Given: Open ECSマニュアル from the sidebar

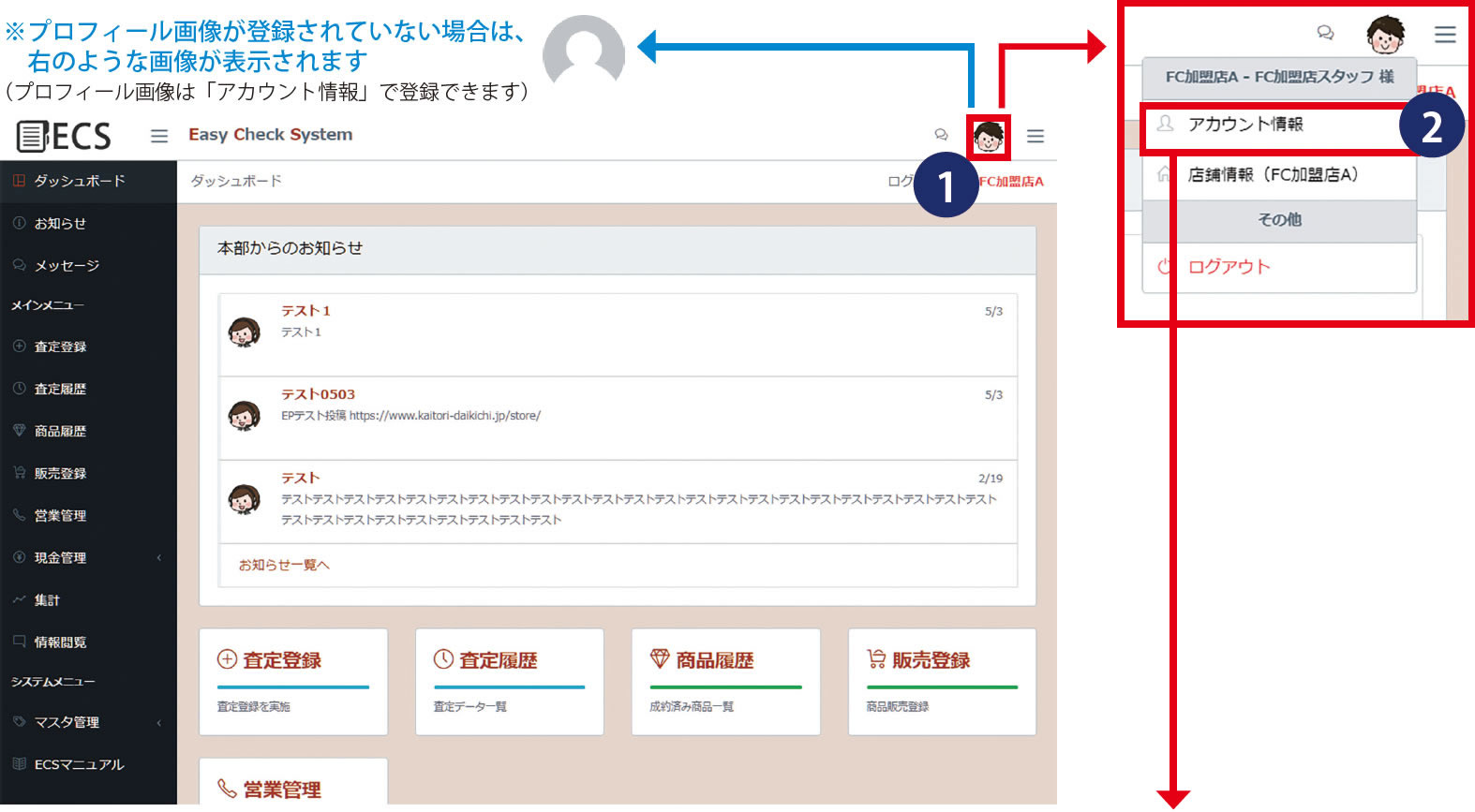Looking at the screenshot, I should tap(79, 765).
